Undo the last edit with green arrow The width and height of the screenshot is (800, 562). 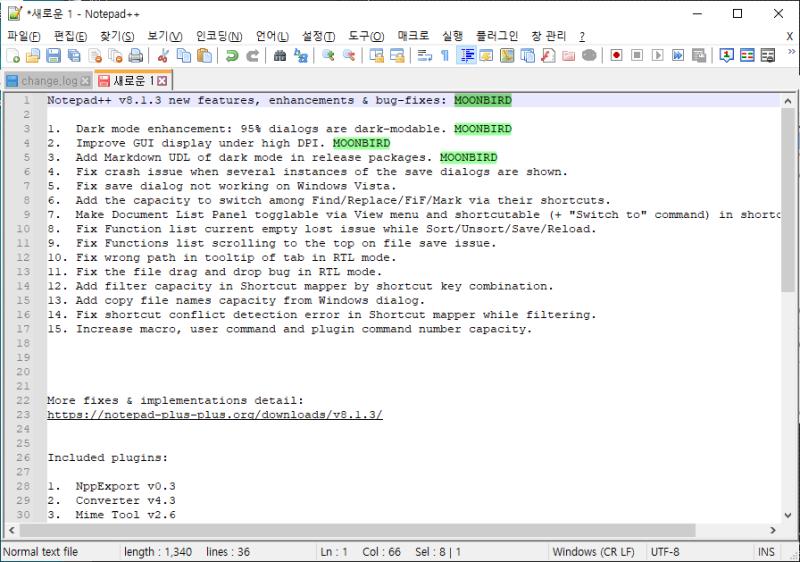[x=232, y=56]
